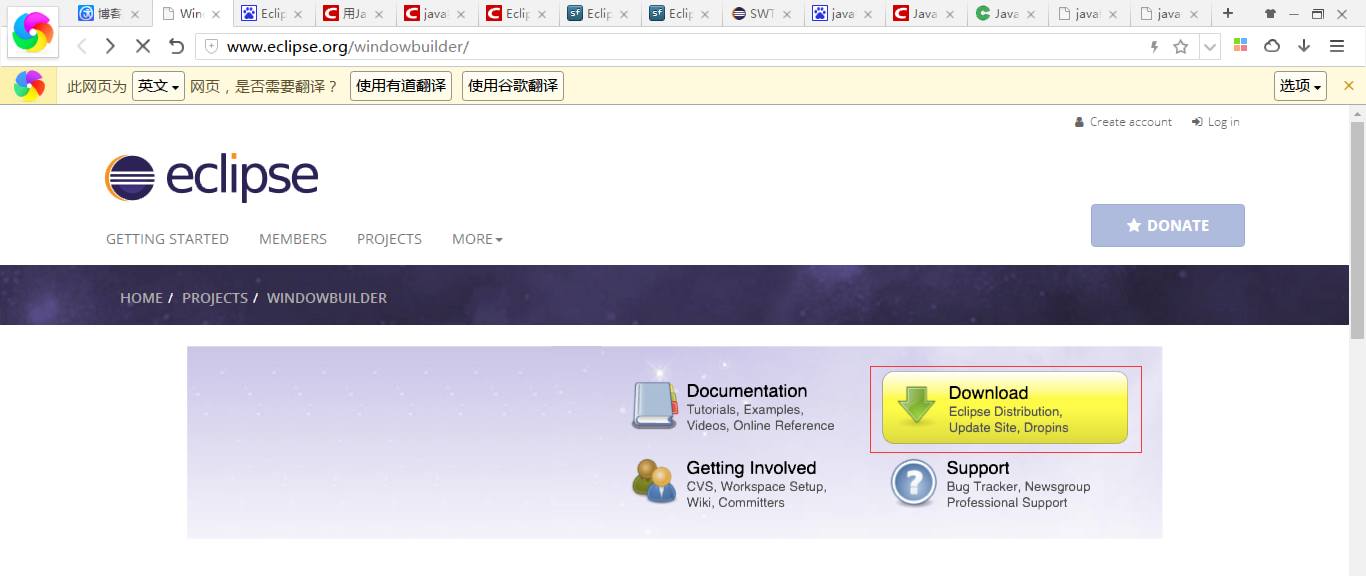Click the curved undo arrow in toolbar
Screen dimensions: 1366x576
coord(176,46)
